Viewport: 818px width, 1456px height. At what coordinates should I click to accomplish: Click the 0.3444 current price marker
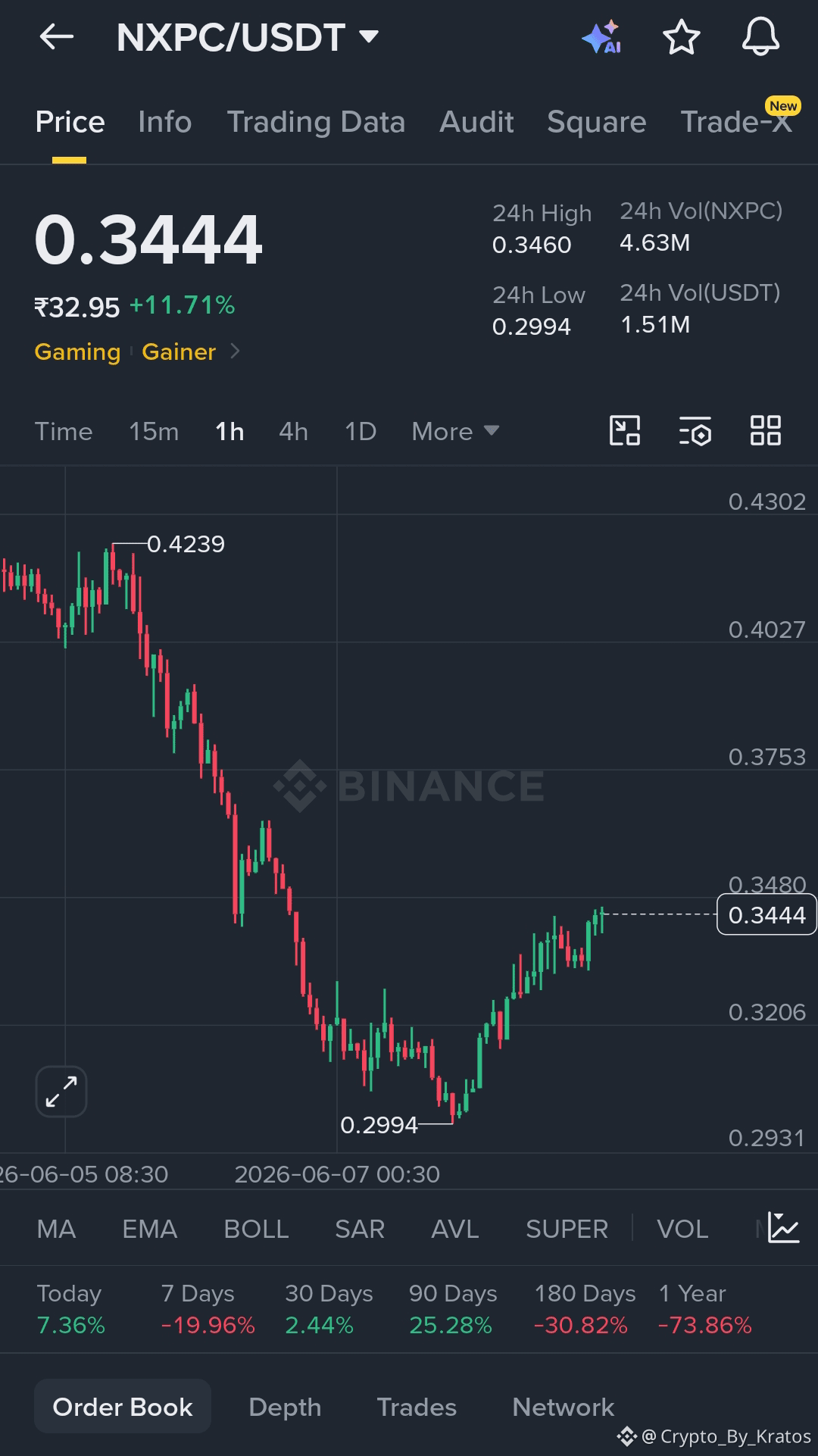[x=766, y=914]
